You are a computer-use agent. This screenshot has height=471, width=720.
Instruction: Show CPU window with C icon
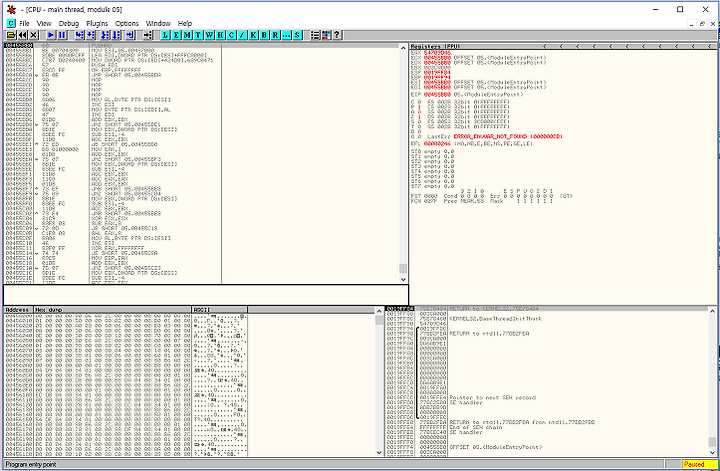[231, 35]
